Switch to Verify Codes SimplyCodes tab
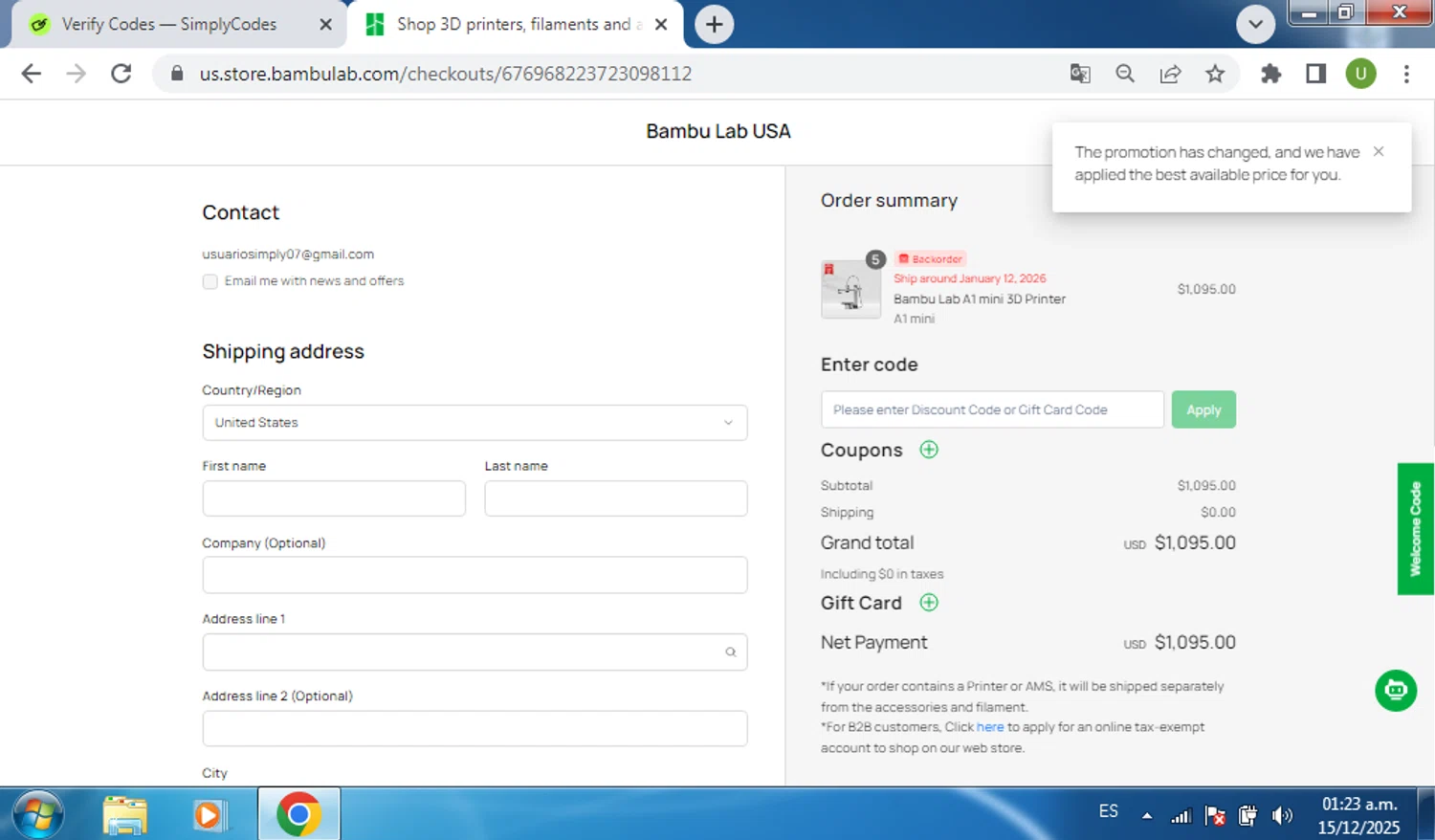The height and width of the screenshot is (840, 1435). 169,24
